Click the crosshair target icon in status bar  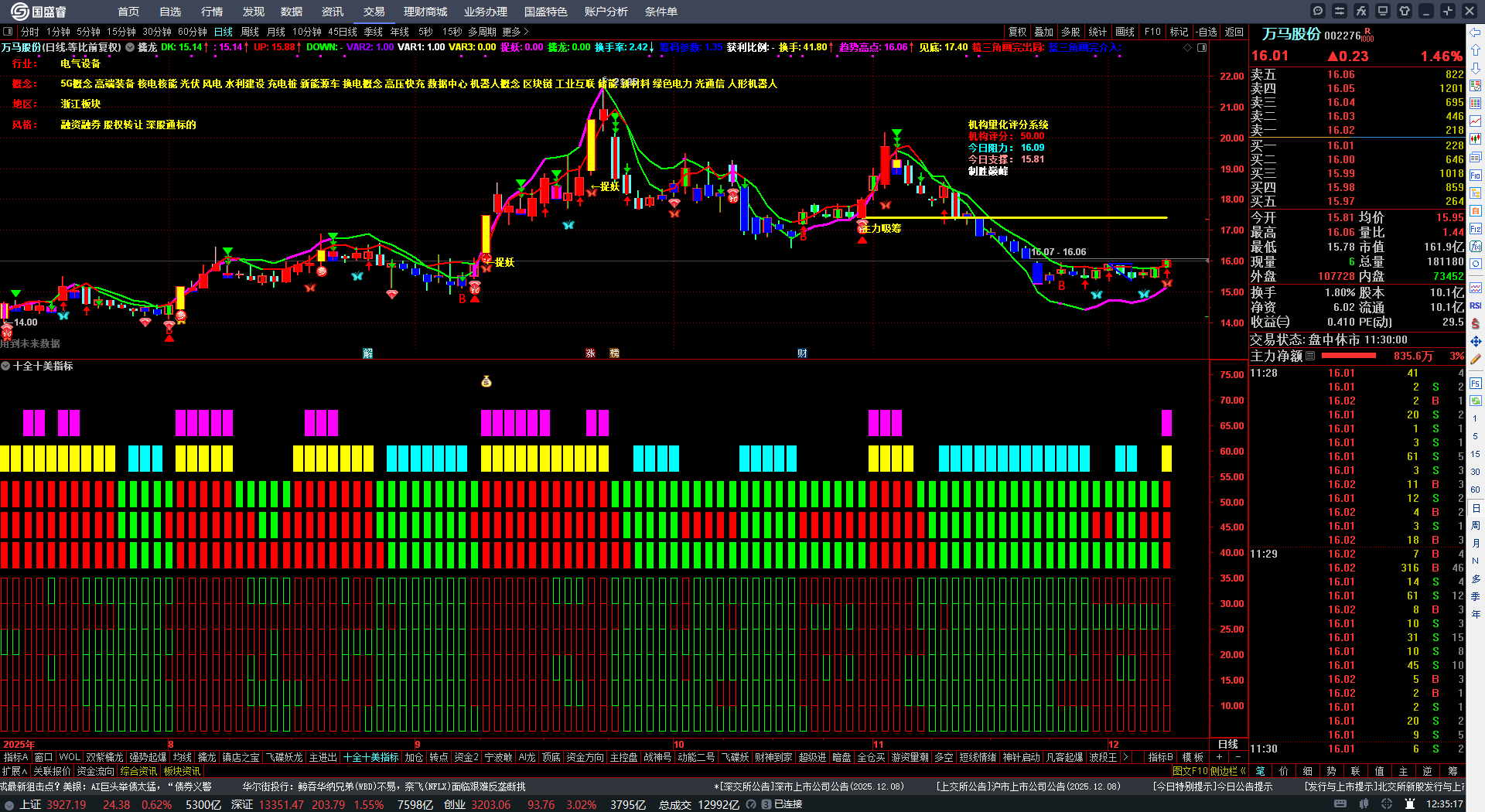pyautogui.click(x=1388, y=804)
